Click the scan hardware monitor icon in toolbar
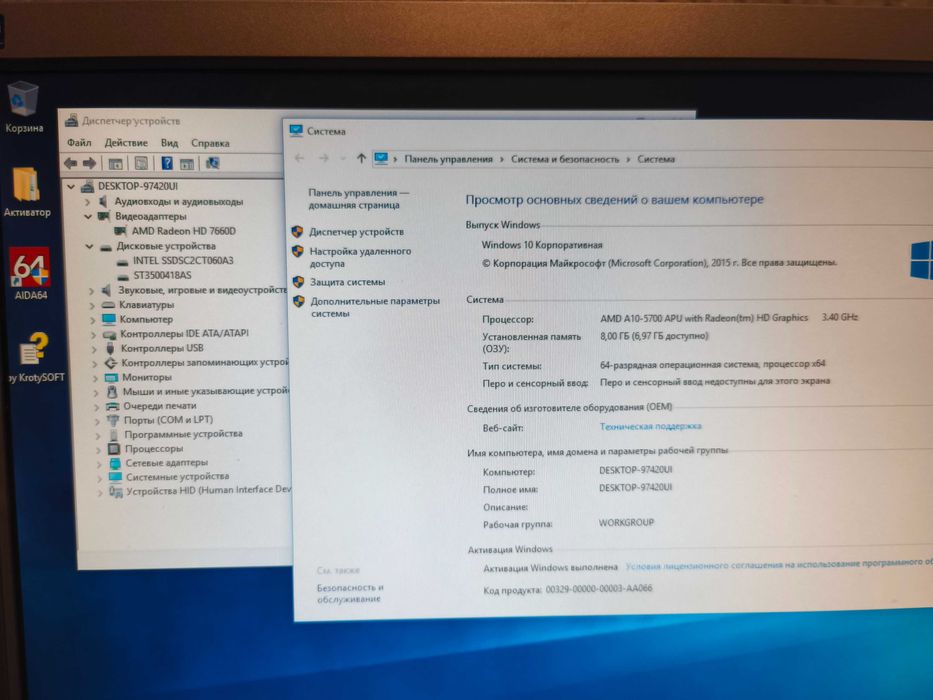Image resolution: width=933 pixels, height=700 pixels. pyautogui.click(x=212, y=163)
